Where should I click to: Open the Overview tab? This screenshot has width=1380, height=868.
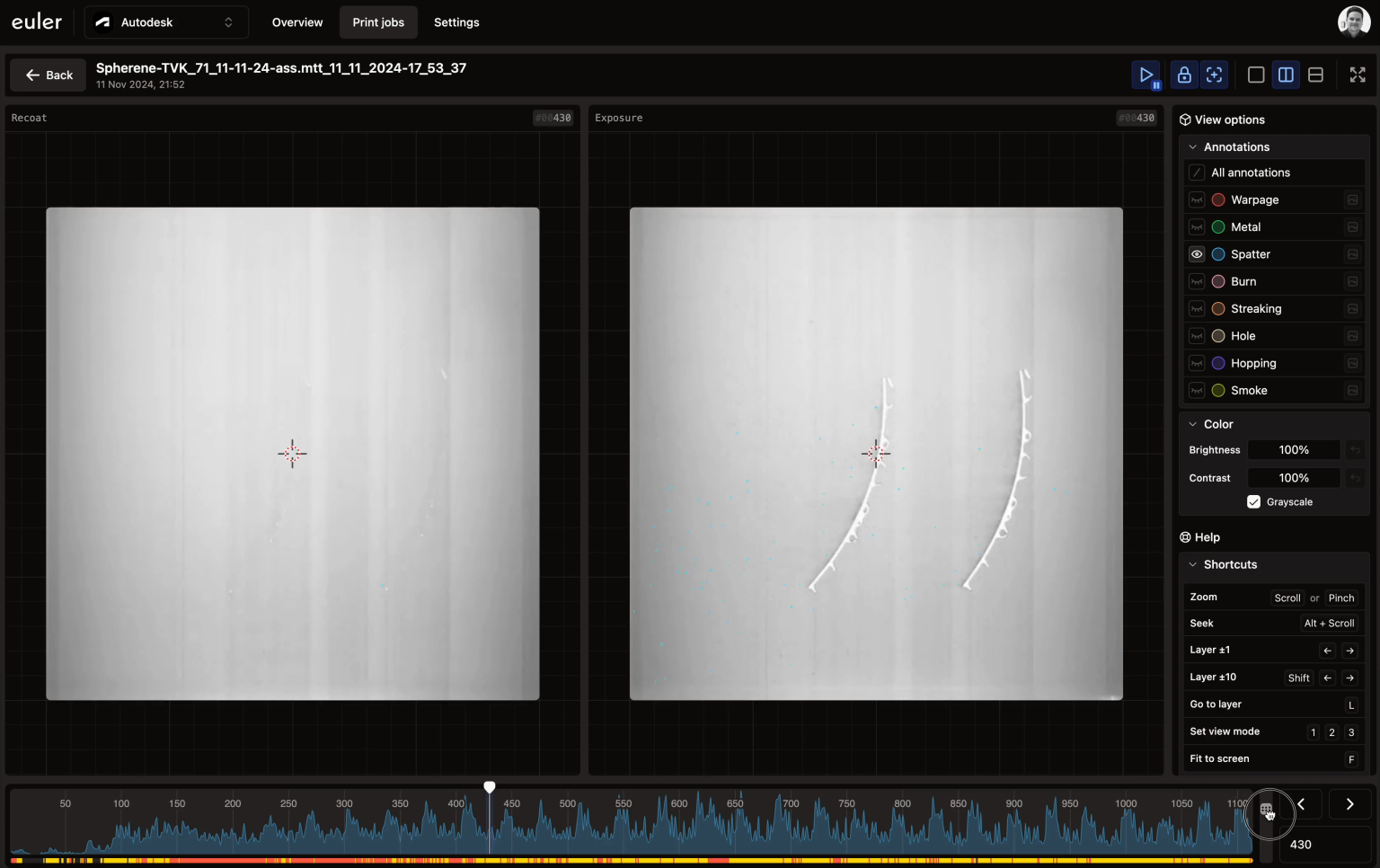tap(297, 22)
